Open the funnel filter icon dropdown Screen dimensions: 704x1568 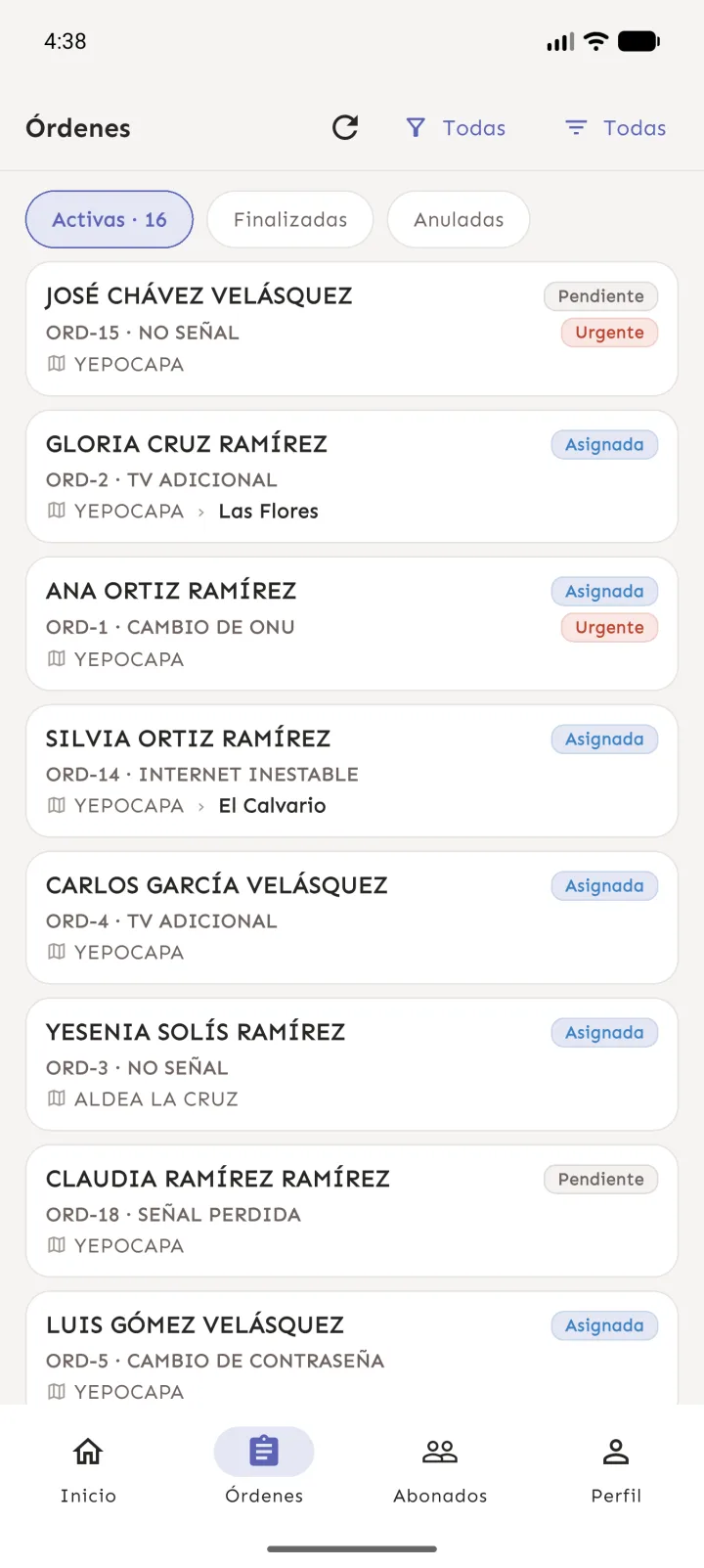(416, 128)
